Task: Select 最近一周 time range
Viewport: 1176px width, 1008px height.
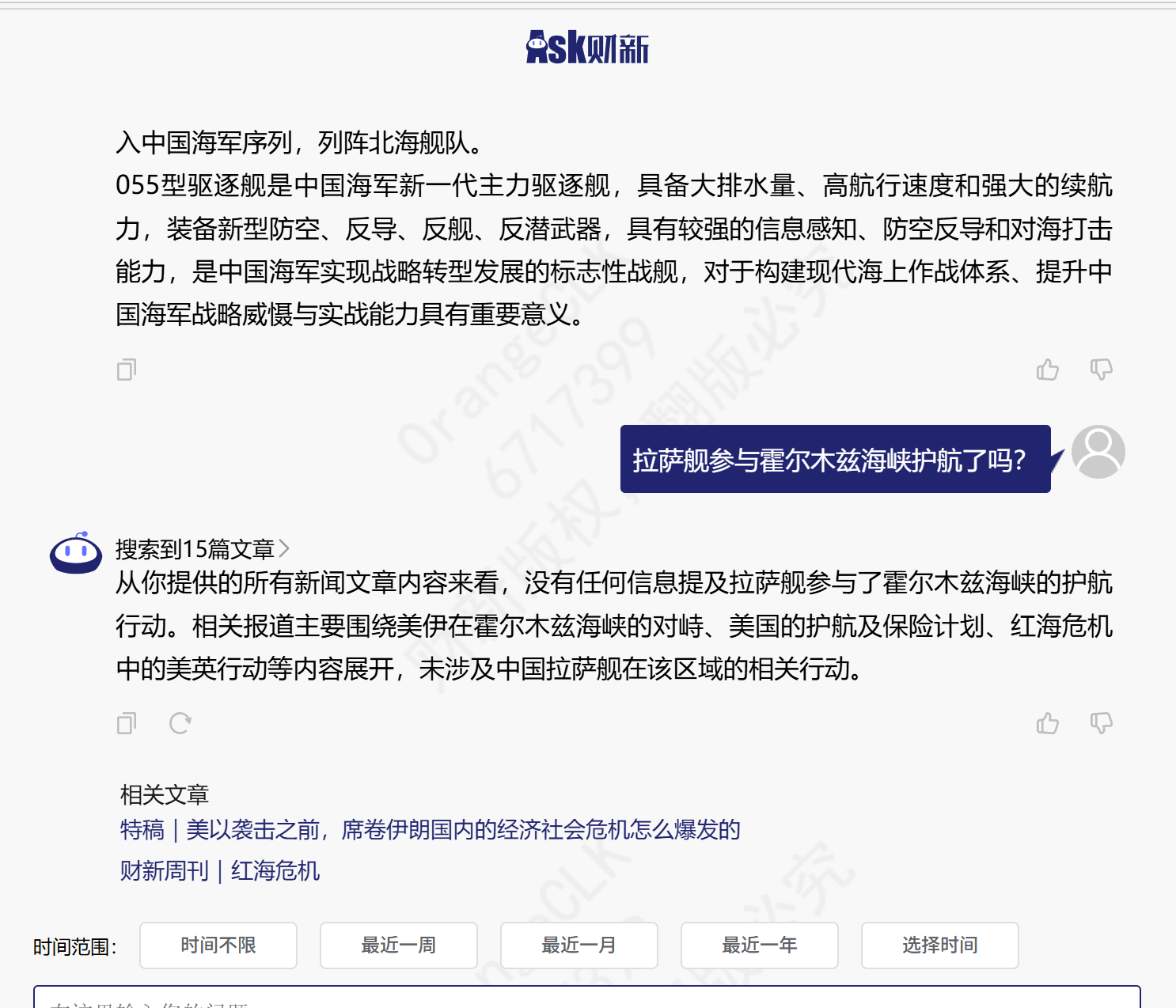Action: (399, 945)
